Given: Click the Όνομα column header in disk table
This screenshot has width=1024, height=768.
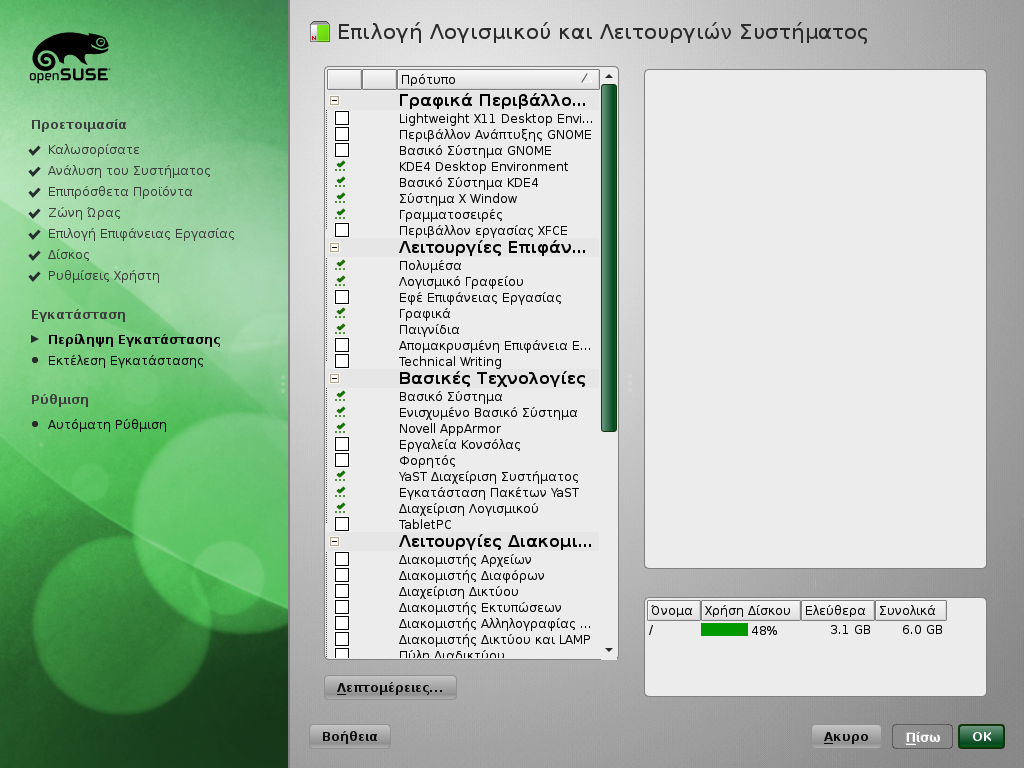Looking at the screenshot, I should 673,611.
